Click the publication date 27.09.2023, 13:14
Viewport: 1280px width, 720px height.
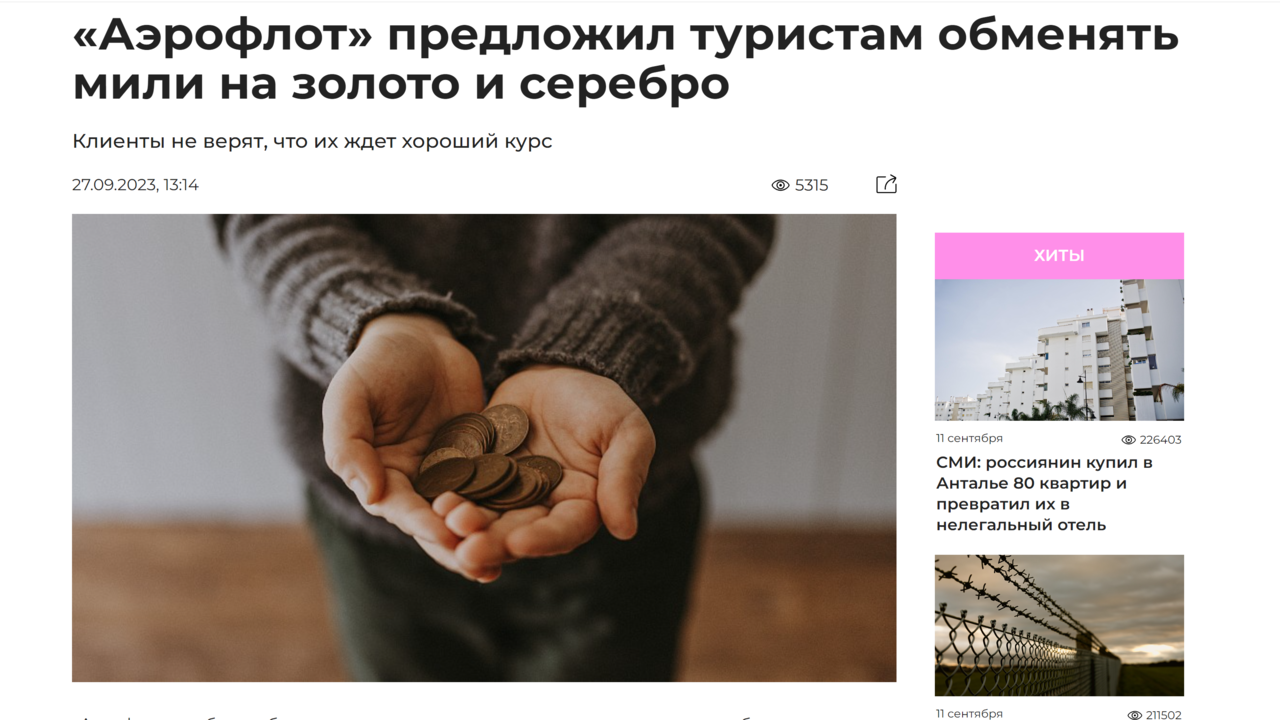(x=135, y=185)
